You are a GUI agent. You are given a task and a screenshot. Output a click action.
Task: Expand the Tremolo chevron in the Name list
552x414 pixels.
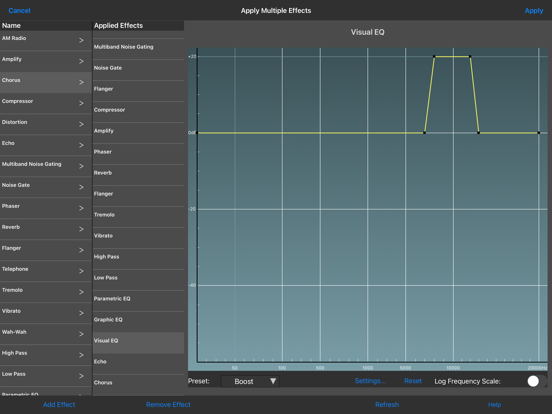(x=81, y=292)
